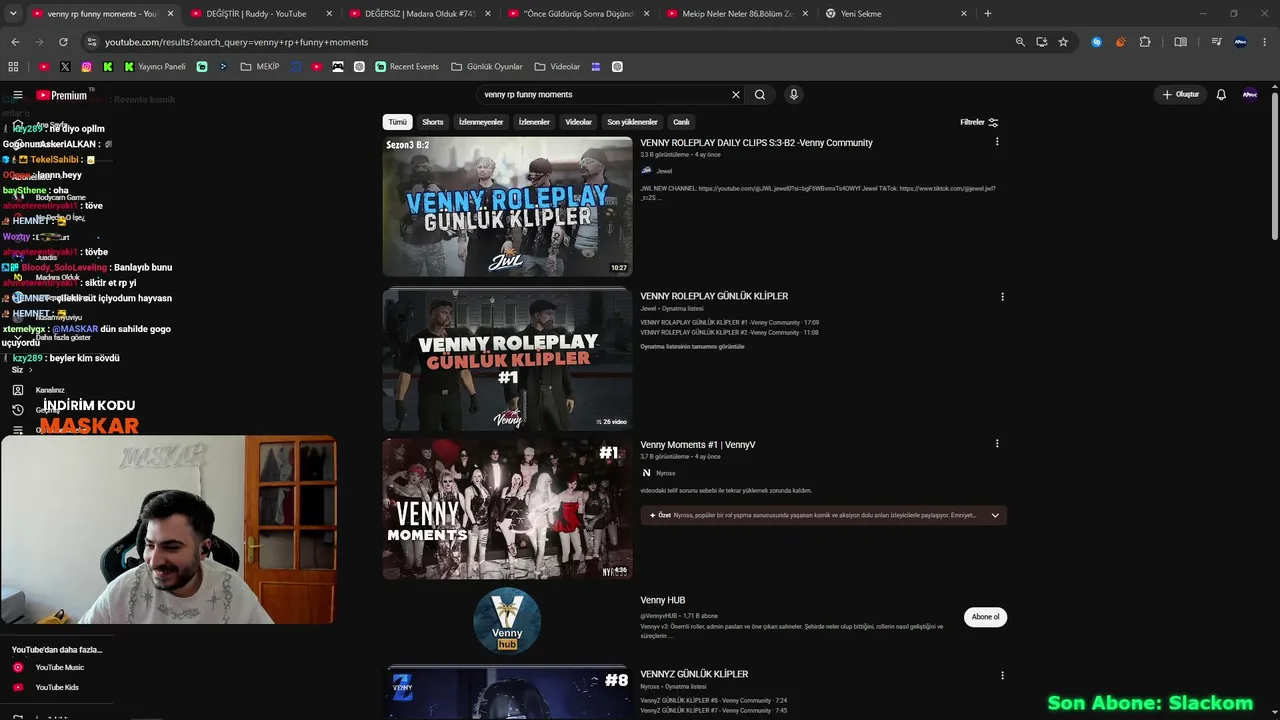The width and height of the screenshot is (1280, 720).
Task: Select the Shorts filter chip
Action: point(433,122)
